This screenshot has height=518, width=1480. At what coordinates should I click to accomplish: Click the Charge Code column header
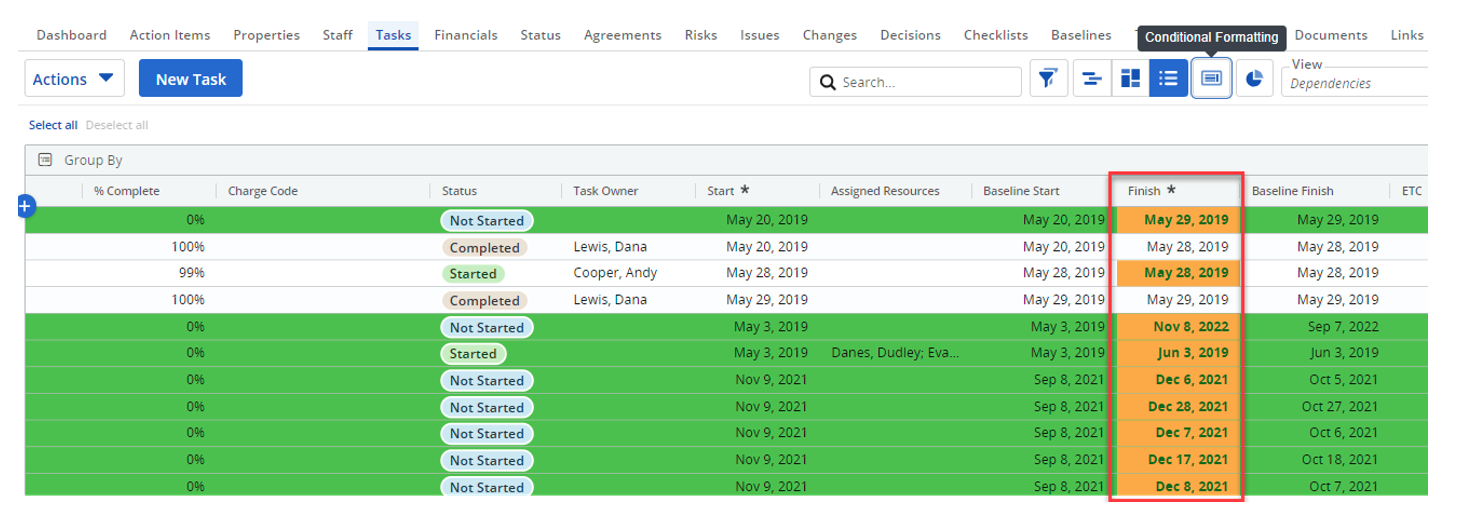[x=263, y=191]
